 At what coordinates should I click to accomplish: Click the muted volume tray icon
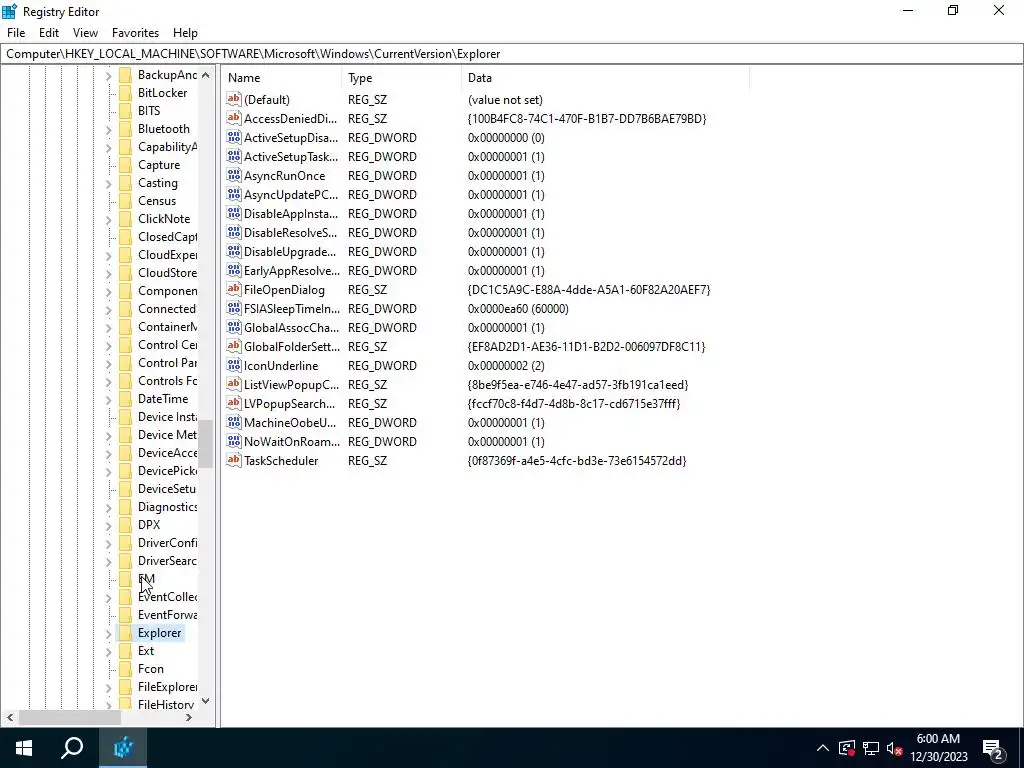[x=895, y=748]
